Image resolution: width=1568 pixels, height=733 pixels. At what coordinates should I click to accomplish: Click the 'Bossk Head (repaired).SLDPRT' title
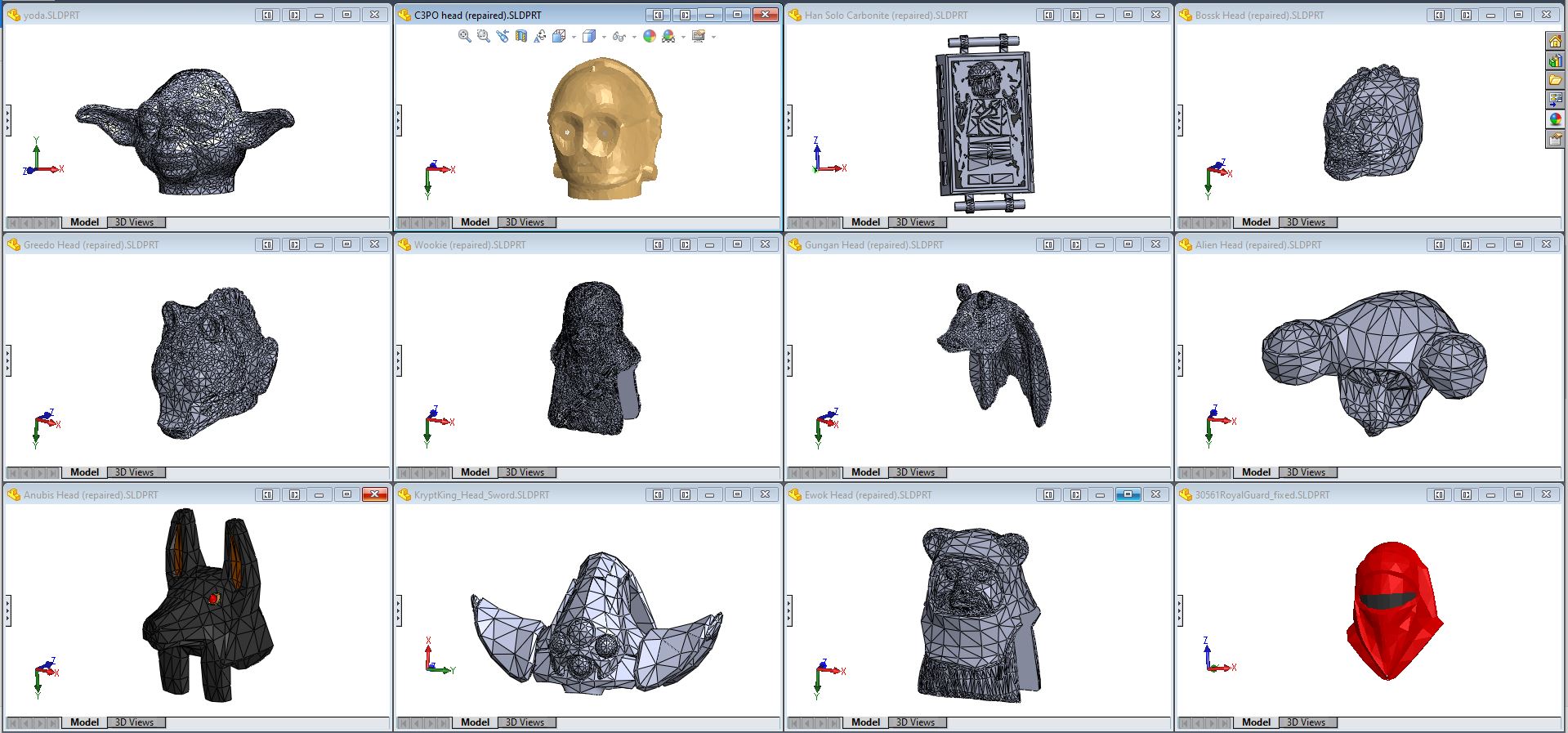1259,15
